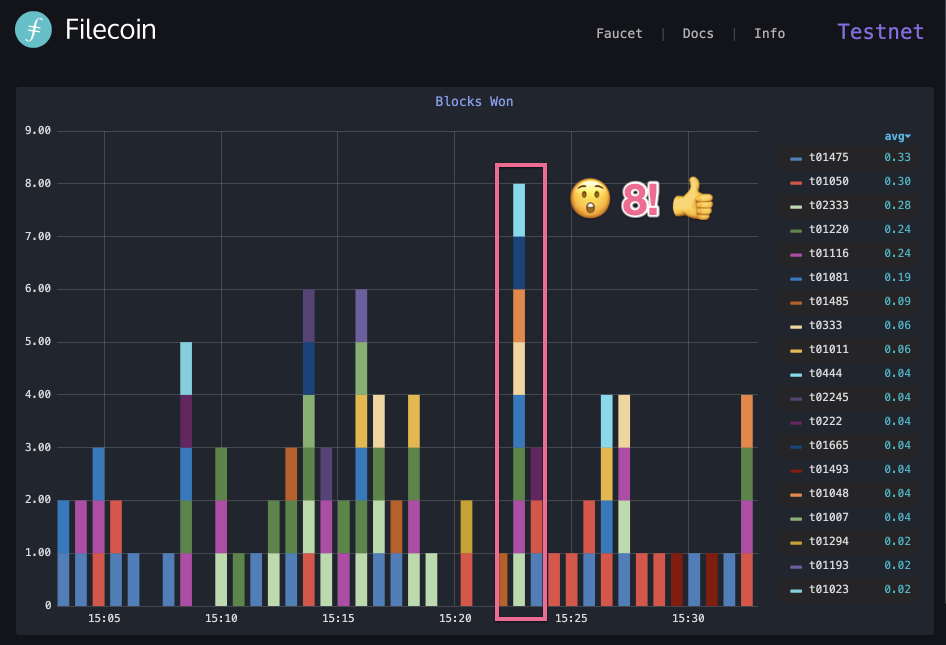Open the Info page
The image size is (946, 645).
[x=769, y=33]
